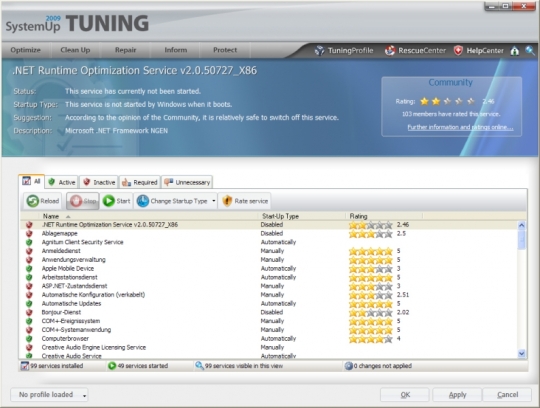
Task: Select the Ablagemappe service row
Action: click(269, 233)
